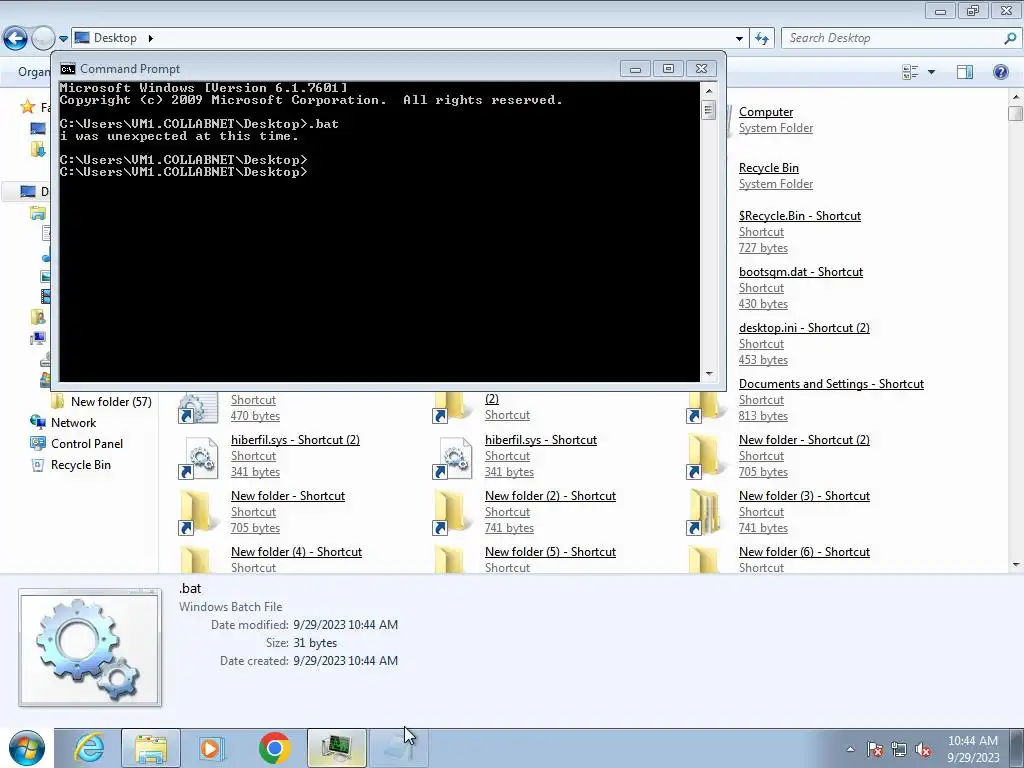This screenshot has width=1024, height=768.
Task: Launch Google Chrome from taskbar
Action: point(274,748)
